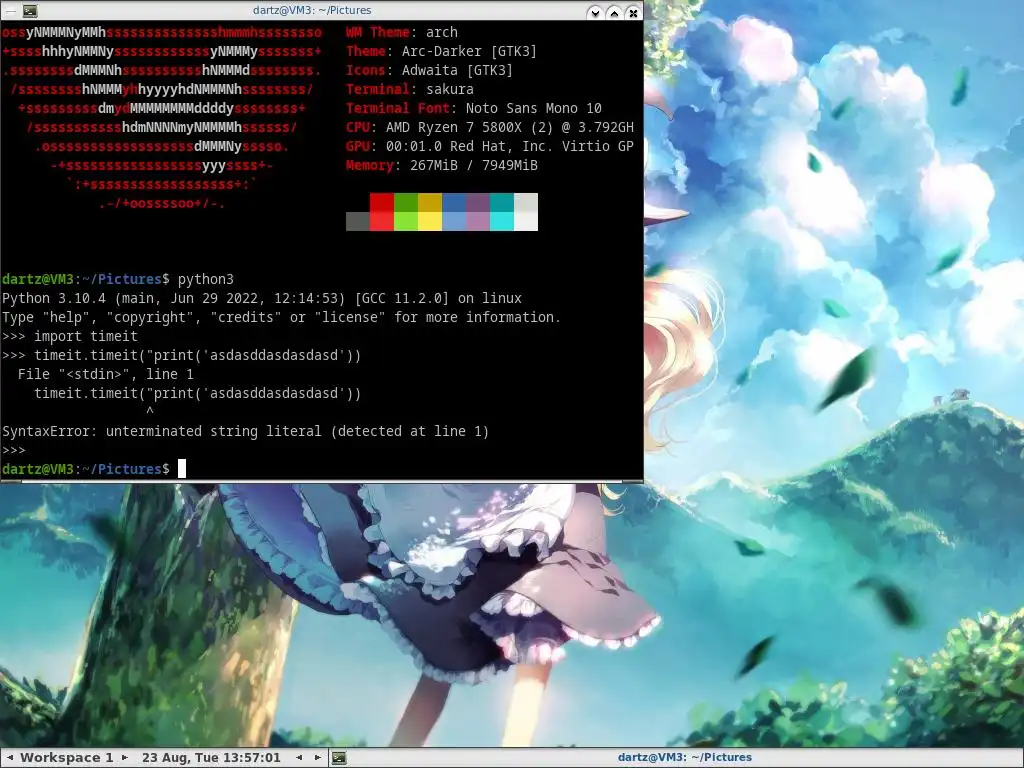Click the 'WM Theme: arch' line
The width and height of the screenshot is (1024, 768).
402,32
